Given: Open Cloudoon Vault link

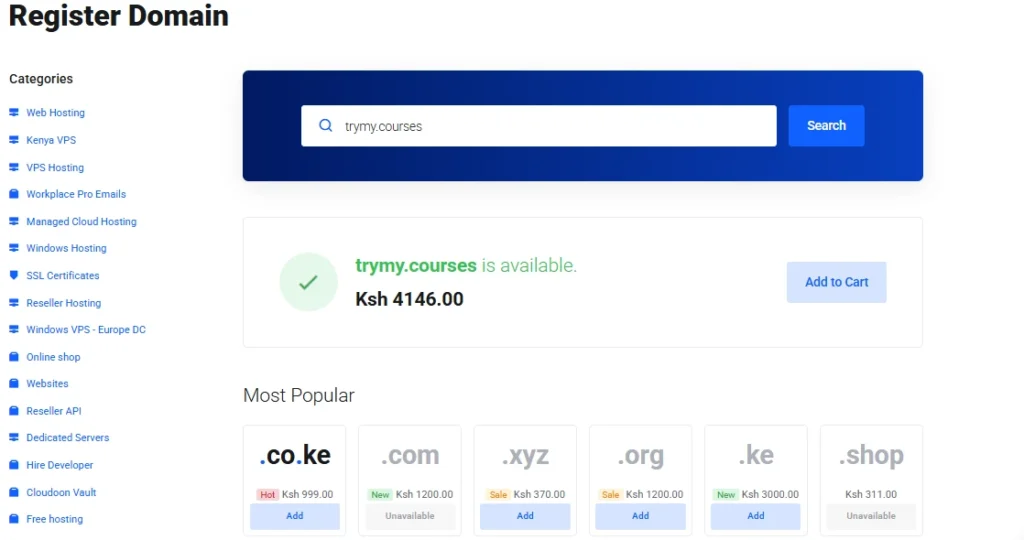Looking at the screenshot, I should click(61, 492).
